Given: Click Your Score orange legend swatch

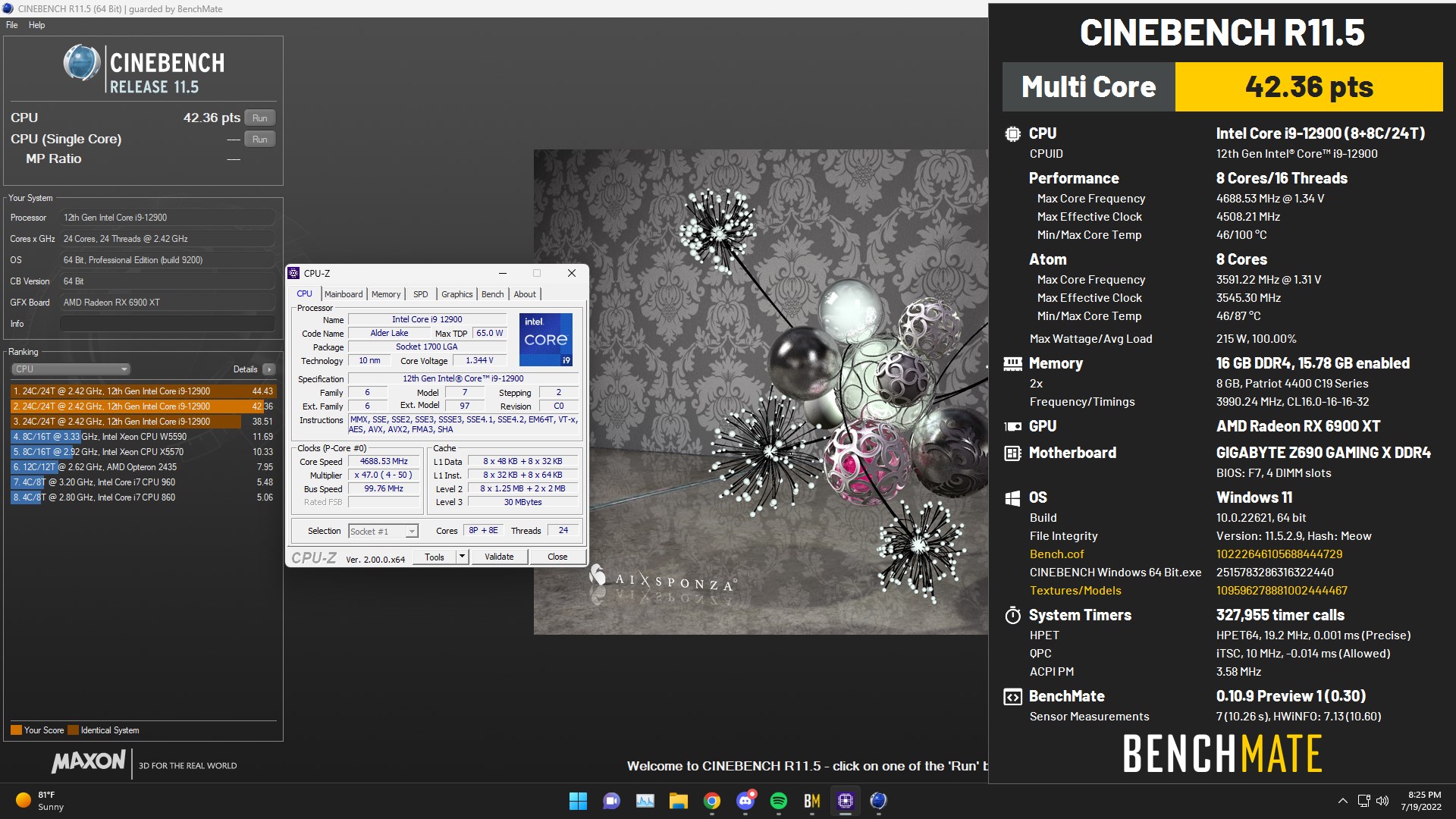Looking at the screenshot, I should click(x=16, y=730).
